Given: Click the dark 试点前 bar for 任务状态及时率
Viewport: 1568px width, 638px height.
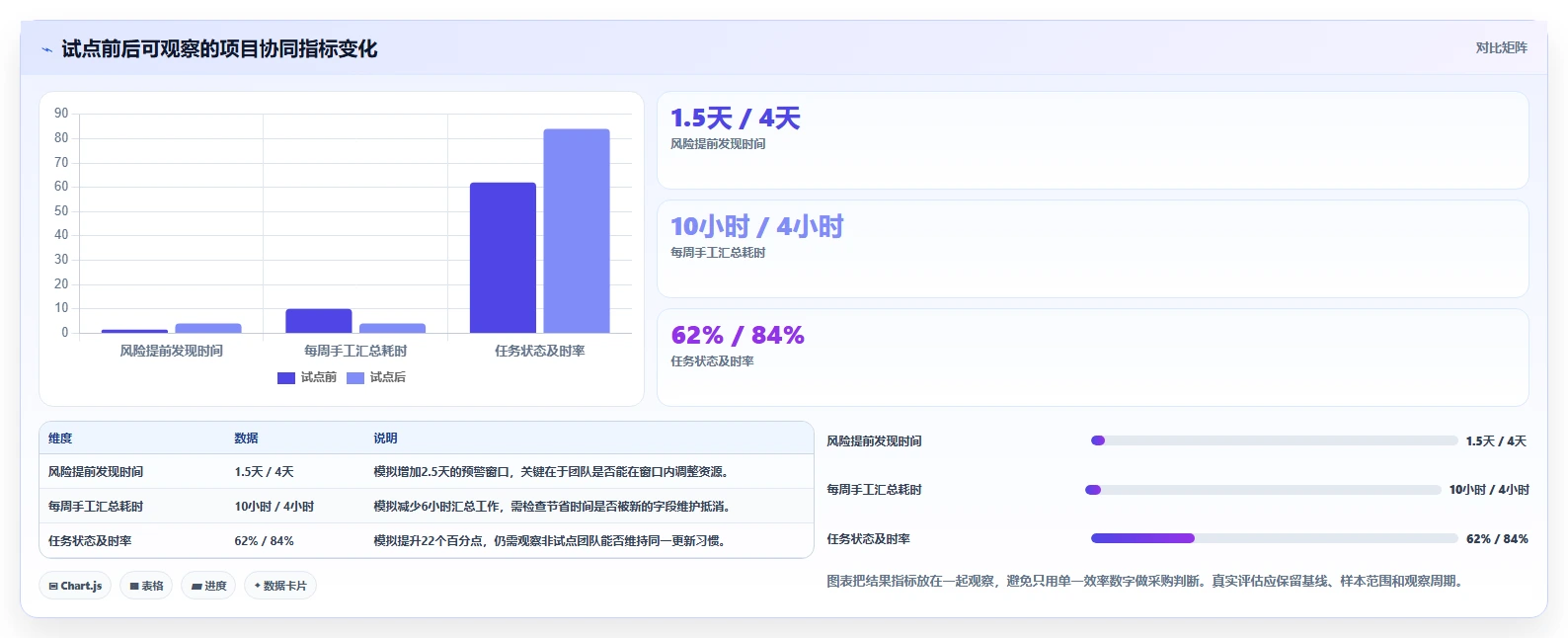Looking at the screenshot, I should (503, 258).
